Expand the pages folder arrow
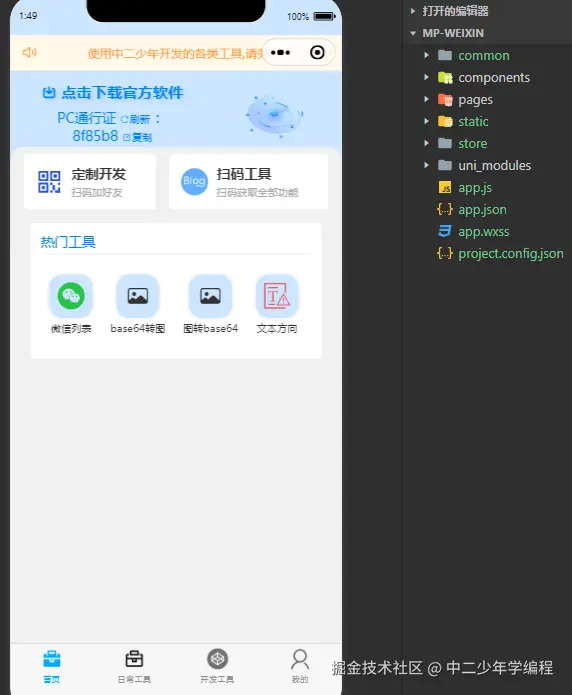 click(x=426, y=99)
